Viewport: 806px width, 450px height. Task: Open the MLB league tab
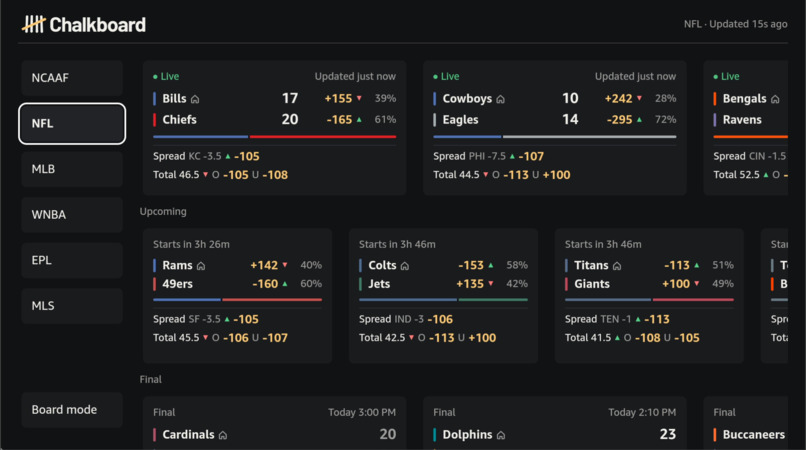point(72,169)
